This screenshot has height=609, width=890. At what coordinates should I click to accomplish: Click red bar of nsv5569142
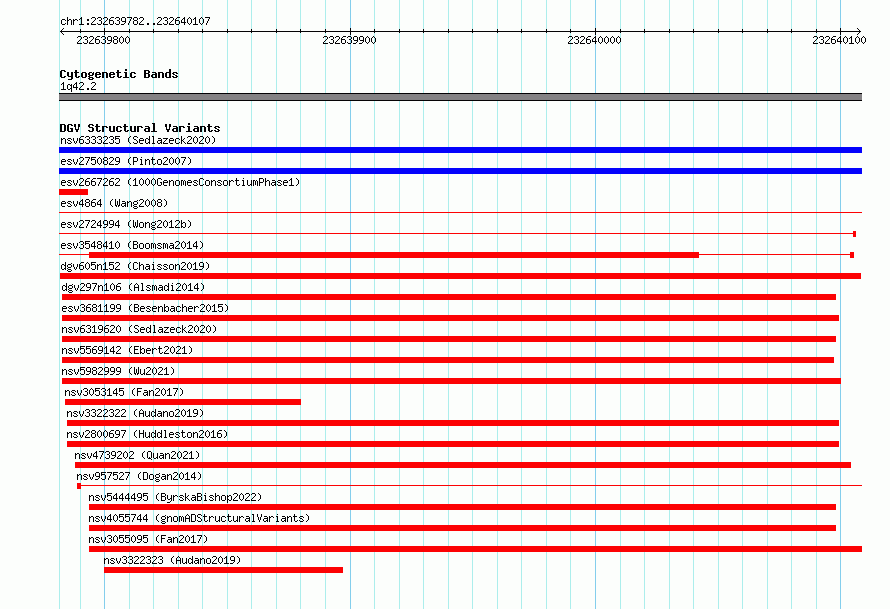[x=448, y=360]
